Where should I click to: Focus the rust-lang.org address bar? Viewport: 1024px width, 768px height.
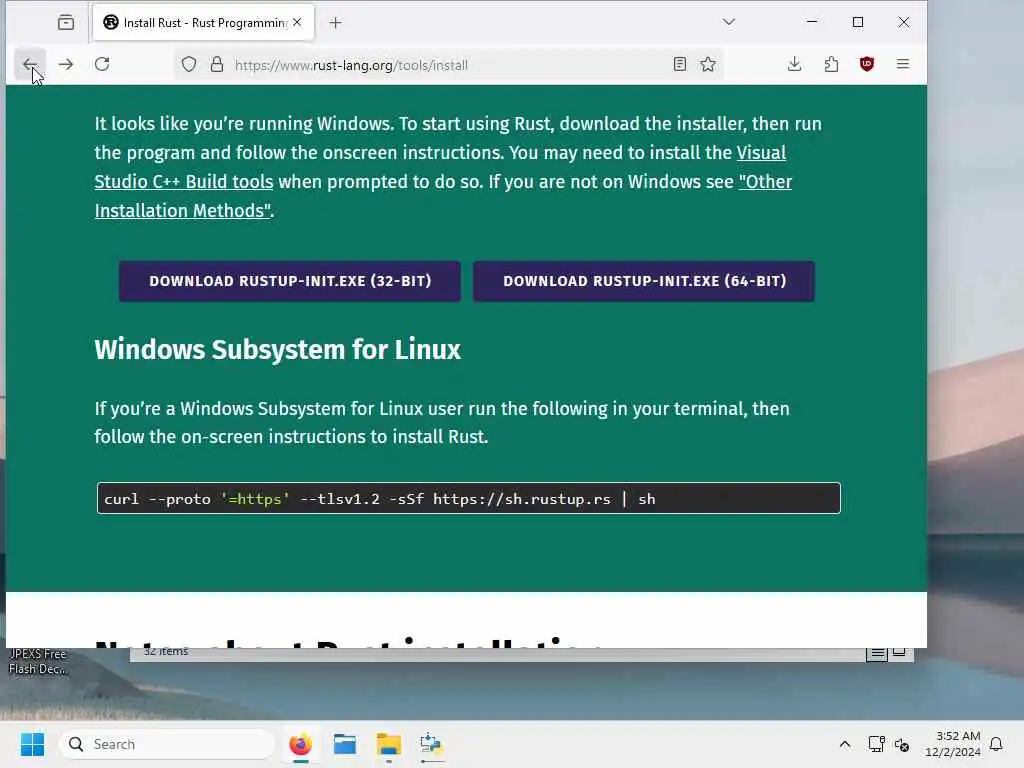coord(451,65)
